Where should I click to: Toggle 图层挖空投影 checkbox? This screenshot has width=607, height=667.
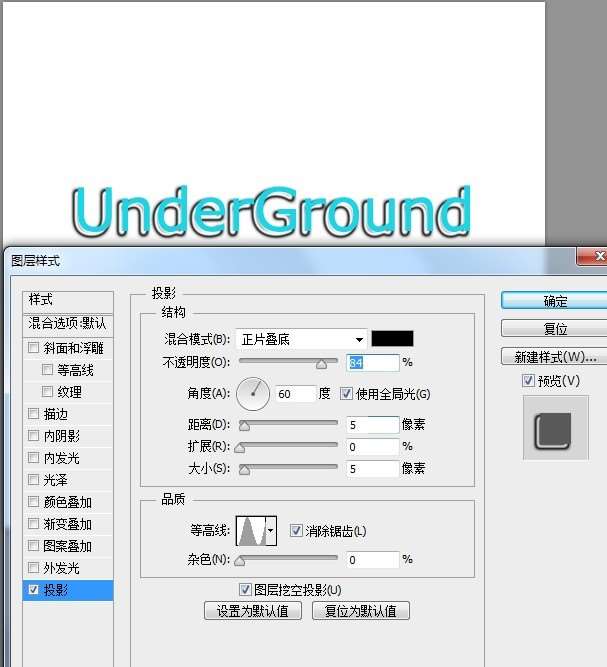point(245,590)
